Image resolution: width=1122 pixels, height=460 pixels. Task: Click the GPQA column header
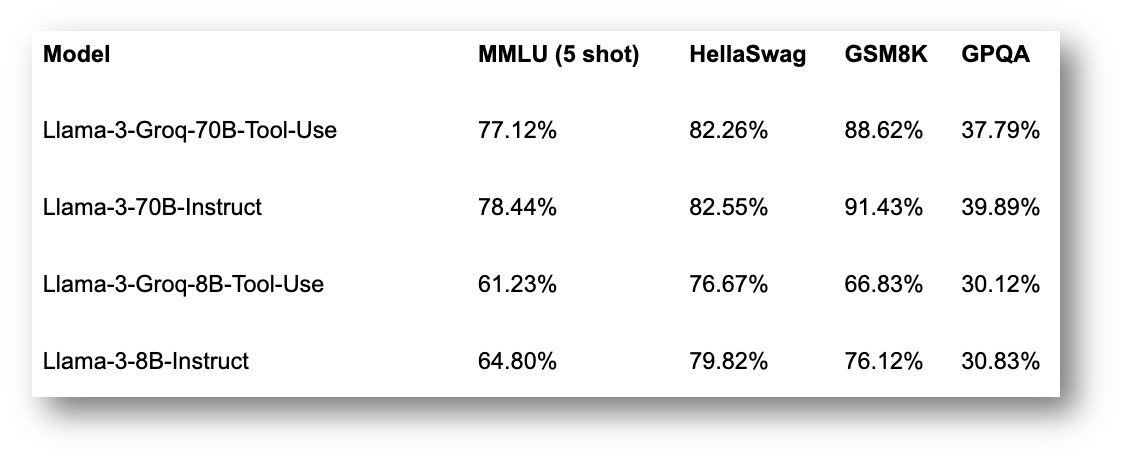click(996, 55)
